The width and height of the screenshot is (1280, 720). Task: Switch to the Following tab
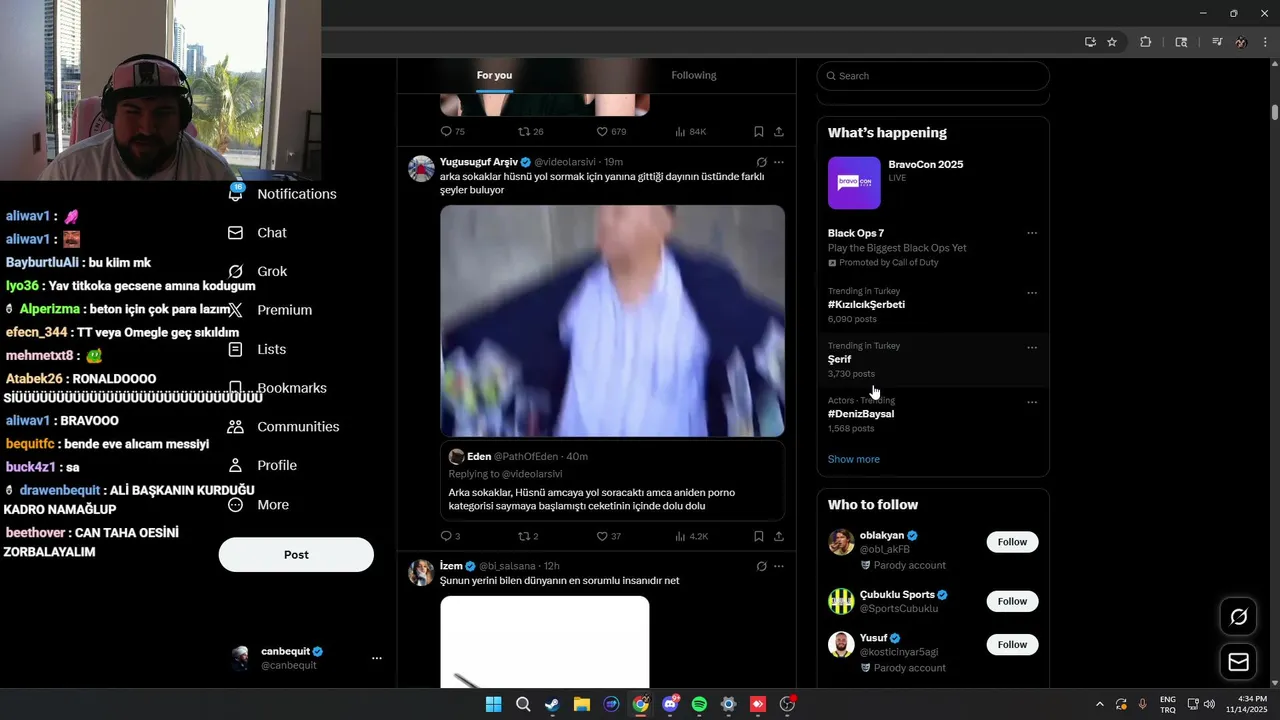(x=693, y=75)
